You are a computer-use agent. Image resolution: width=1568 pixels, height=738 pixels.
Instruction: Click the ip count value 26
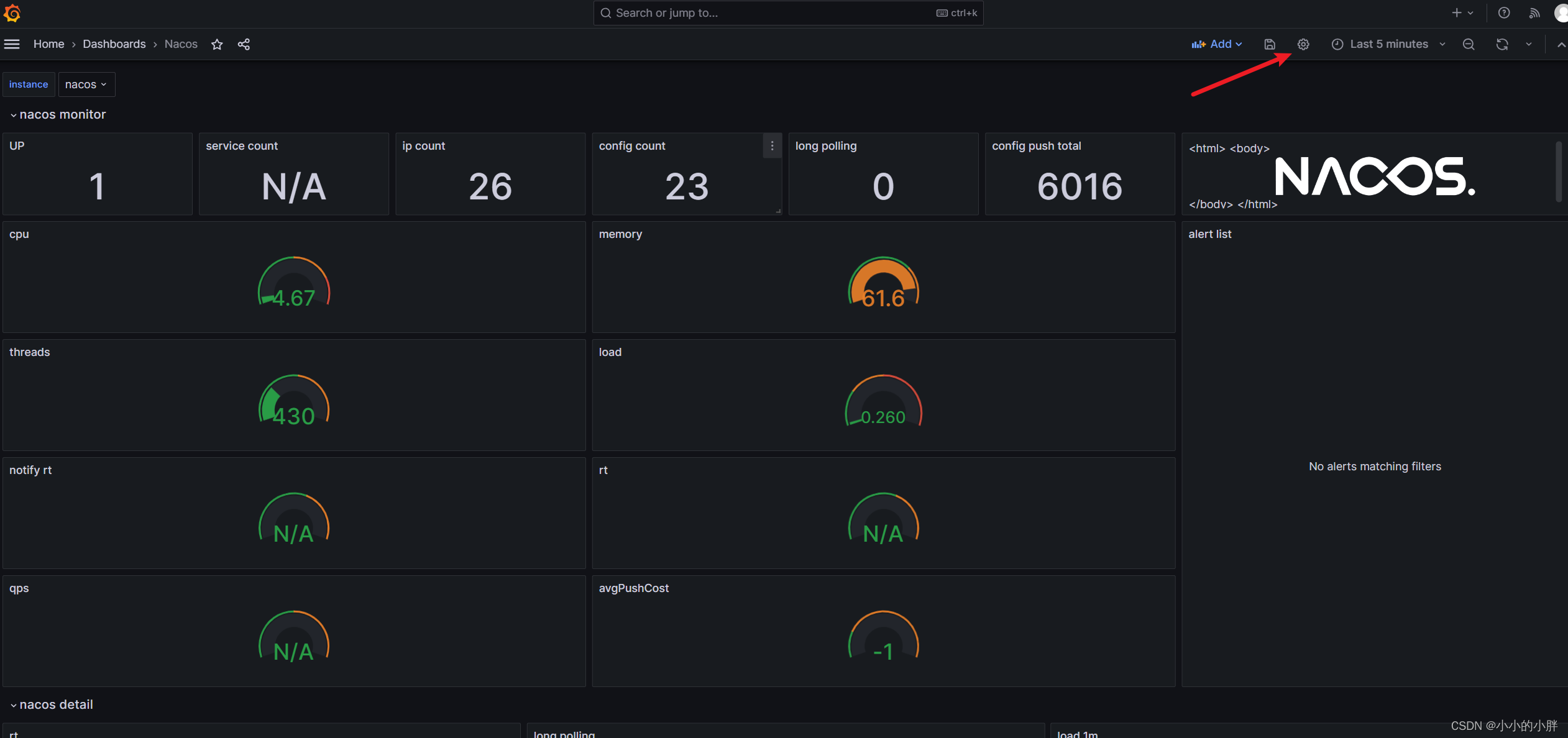490,186
